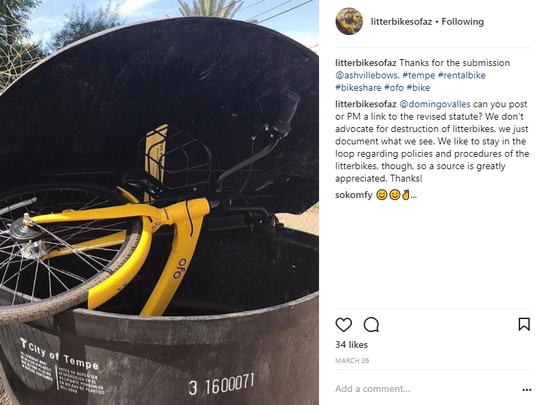Click the litterbikesofaz username in header

pyautogui.click(x=401, y=22)
